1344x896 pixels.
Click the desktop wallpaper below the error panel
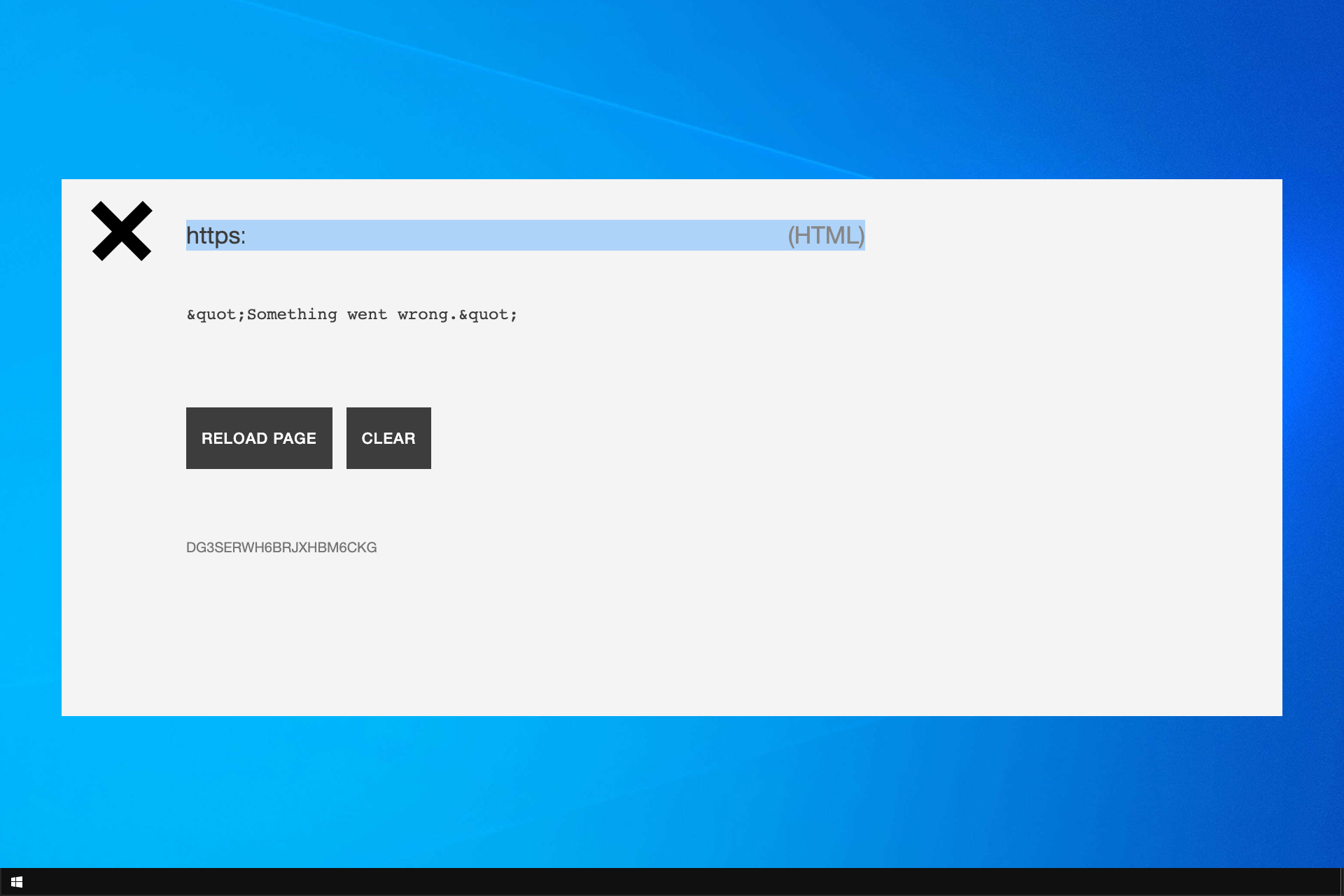(x=672, y=791)
